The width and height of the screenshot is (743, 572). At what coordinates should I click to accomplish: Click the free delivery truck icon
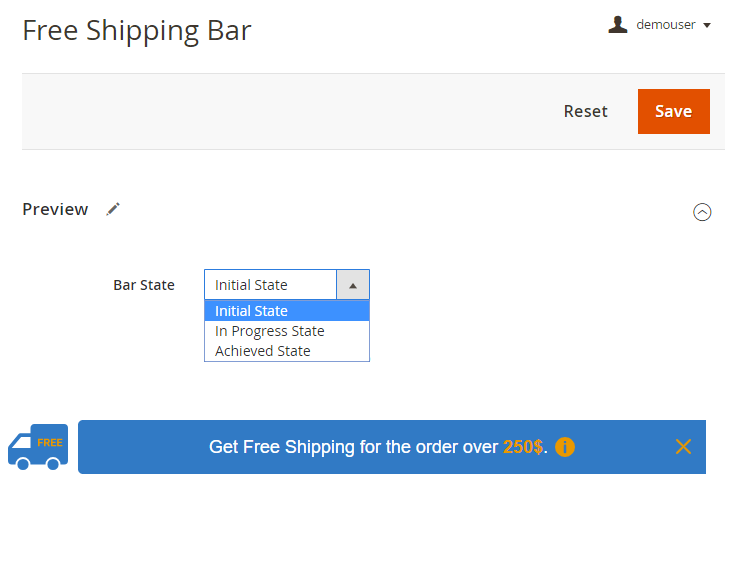(38, 446)
